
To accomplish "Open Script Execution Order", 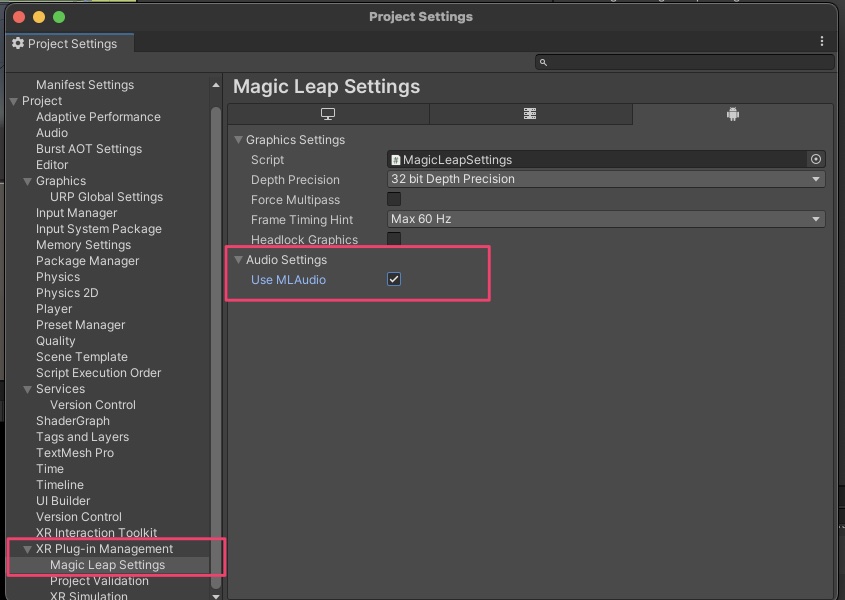I will [x=99, y=373].
